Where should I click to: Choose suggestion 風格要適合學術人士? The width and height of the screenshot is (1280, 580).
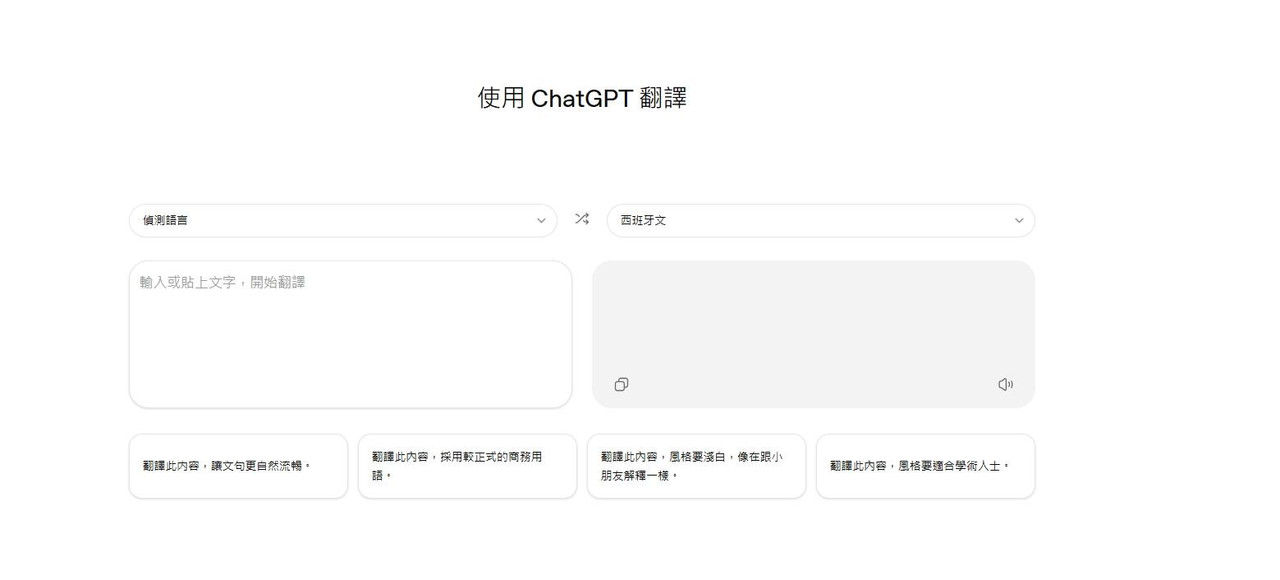[925, 466]
